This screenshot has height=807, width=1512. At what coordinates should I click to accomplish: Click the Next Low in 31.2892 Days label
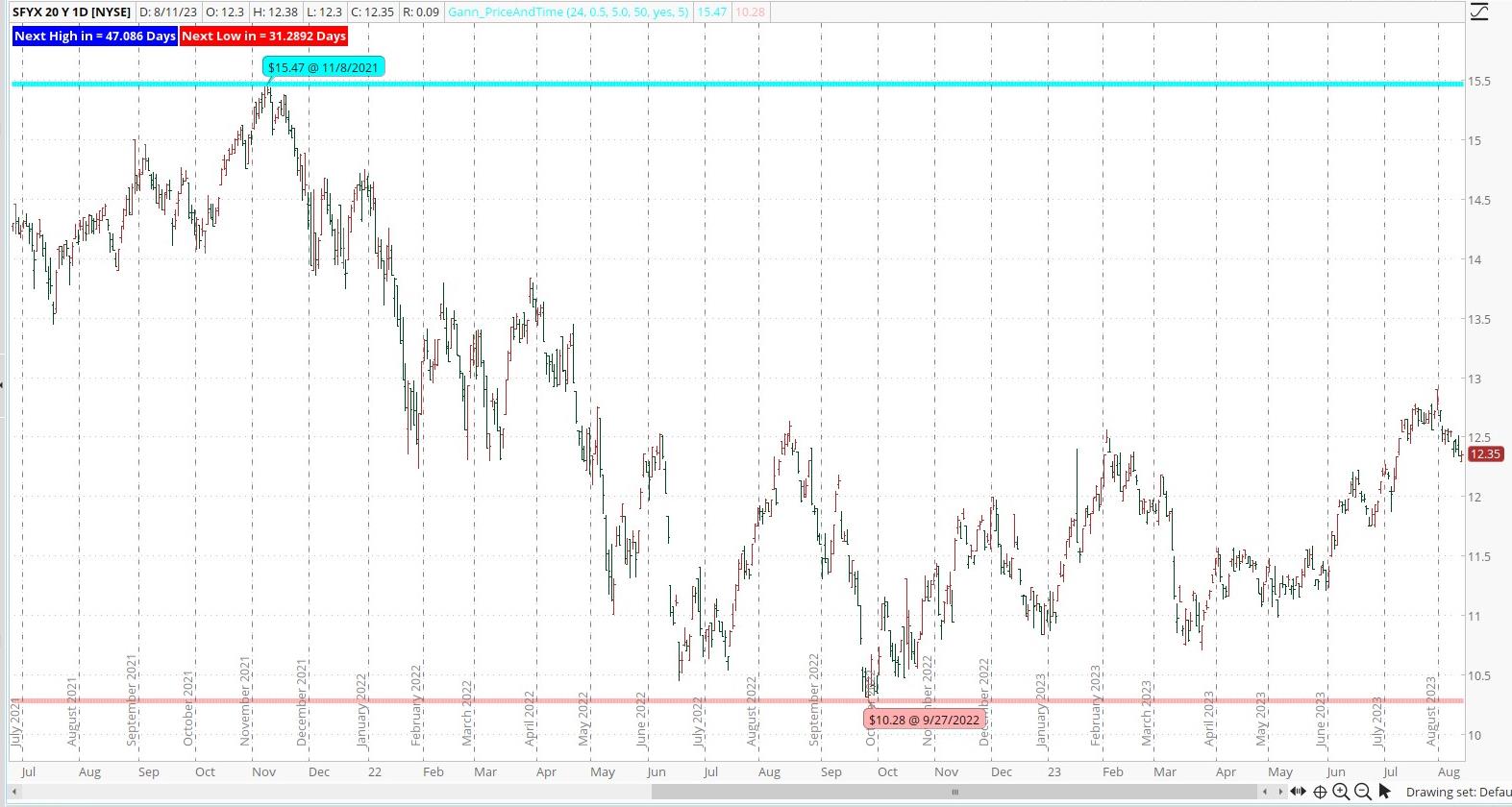coord(263,36)
